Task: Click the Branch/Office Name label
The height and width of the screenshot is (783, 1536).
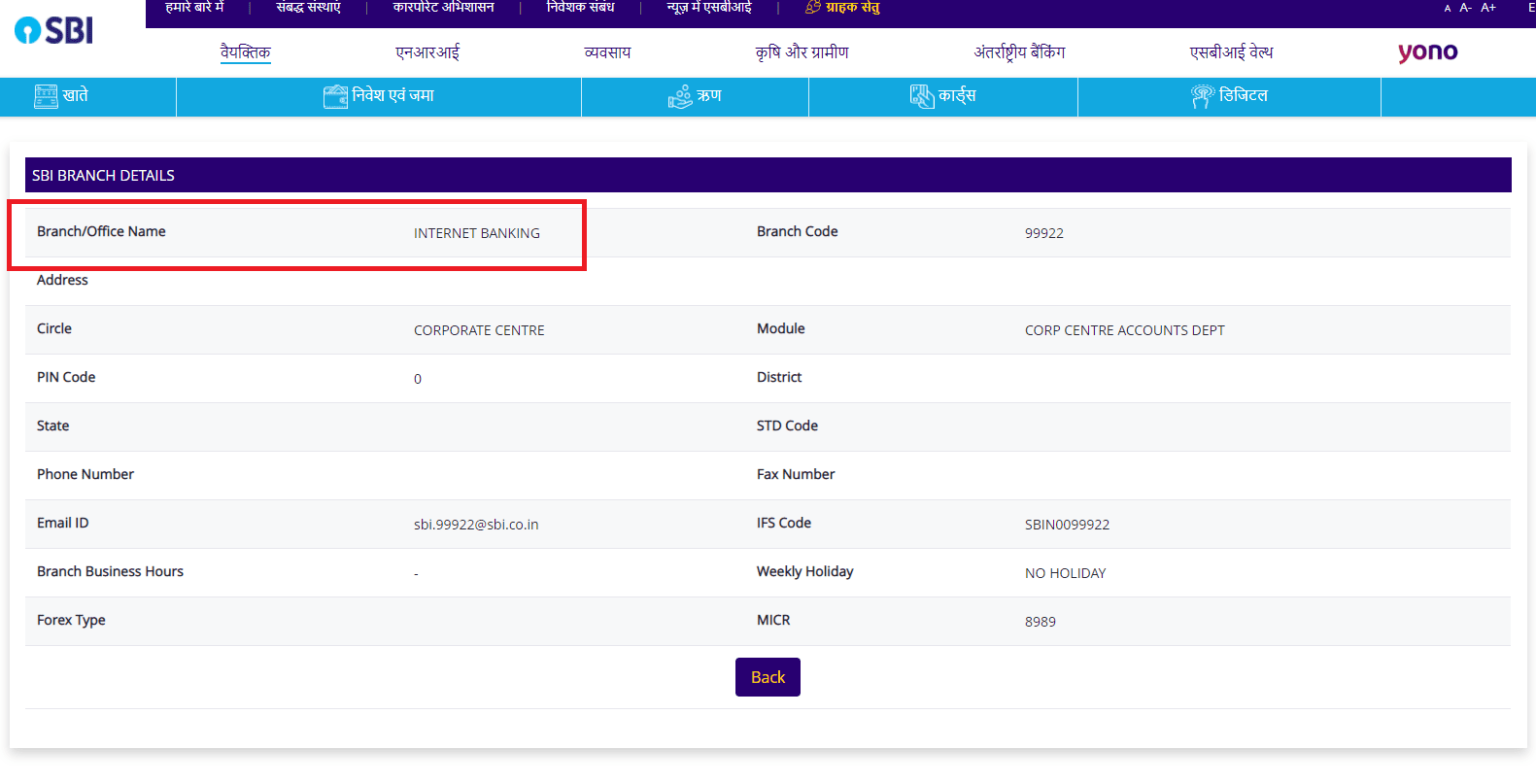Action: (x=101, y=231)
